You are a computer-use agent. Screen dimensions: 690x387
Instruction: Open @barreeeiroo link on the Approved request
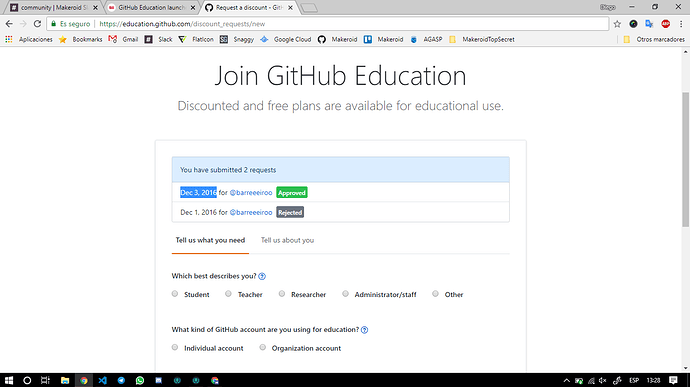[x=251, y=193]
